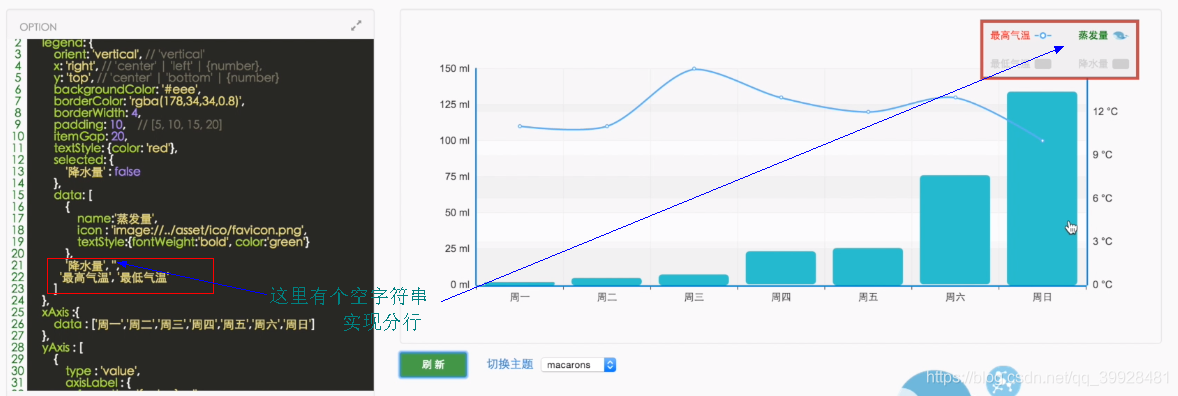The image size is (1178, 396).
Task: Click the 切换主题 label
Action: pos(510,364)
